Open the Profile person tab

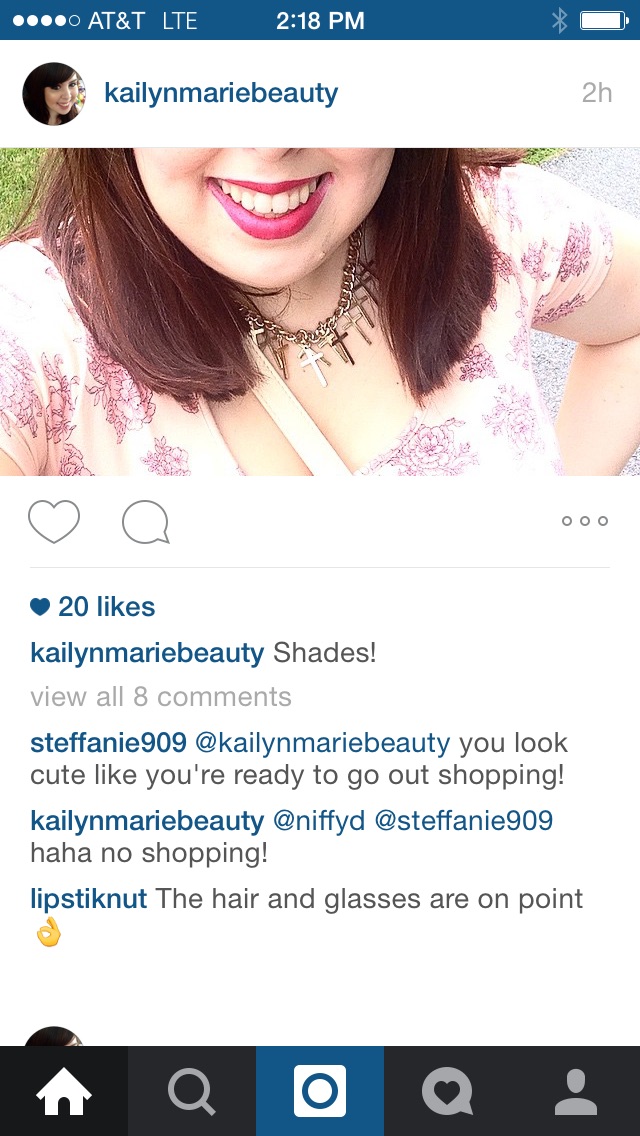pos(576,1091)
